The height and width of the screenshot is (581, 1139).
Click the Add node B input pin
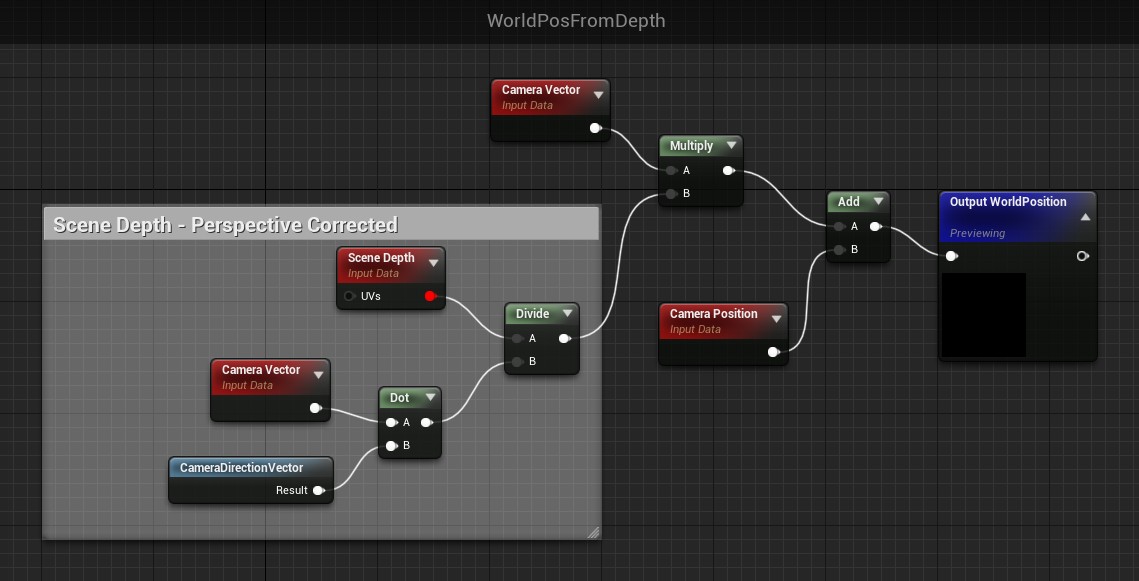(x=839, y=250)
